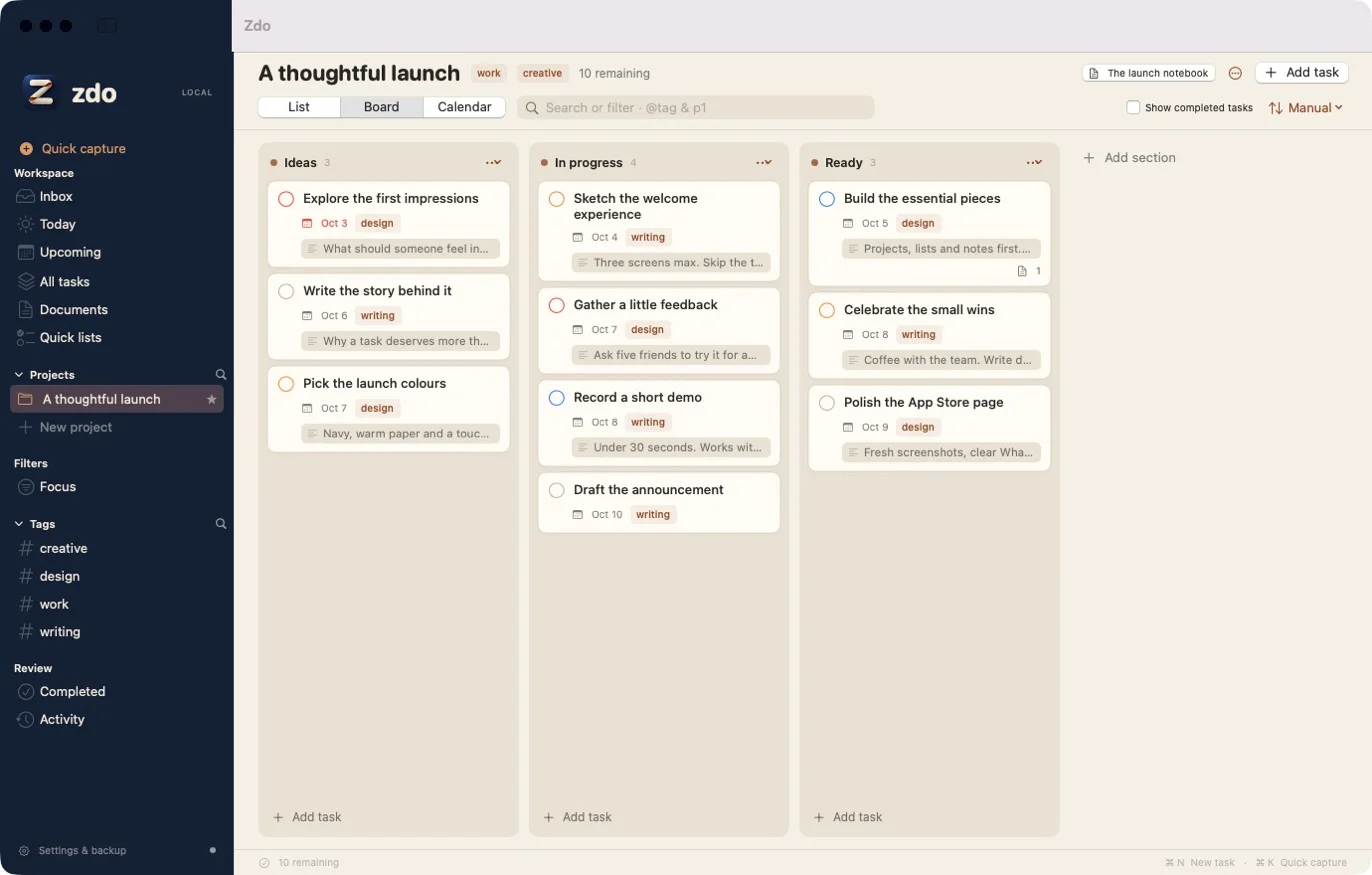Click the 10 remaining status bar text
The image size is (1372, 875).
308,862
